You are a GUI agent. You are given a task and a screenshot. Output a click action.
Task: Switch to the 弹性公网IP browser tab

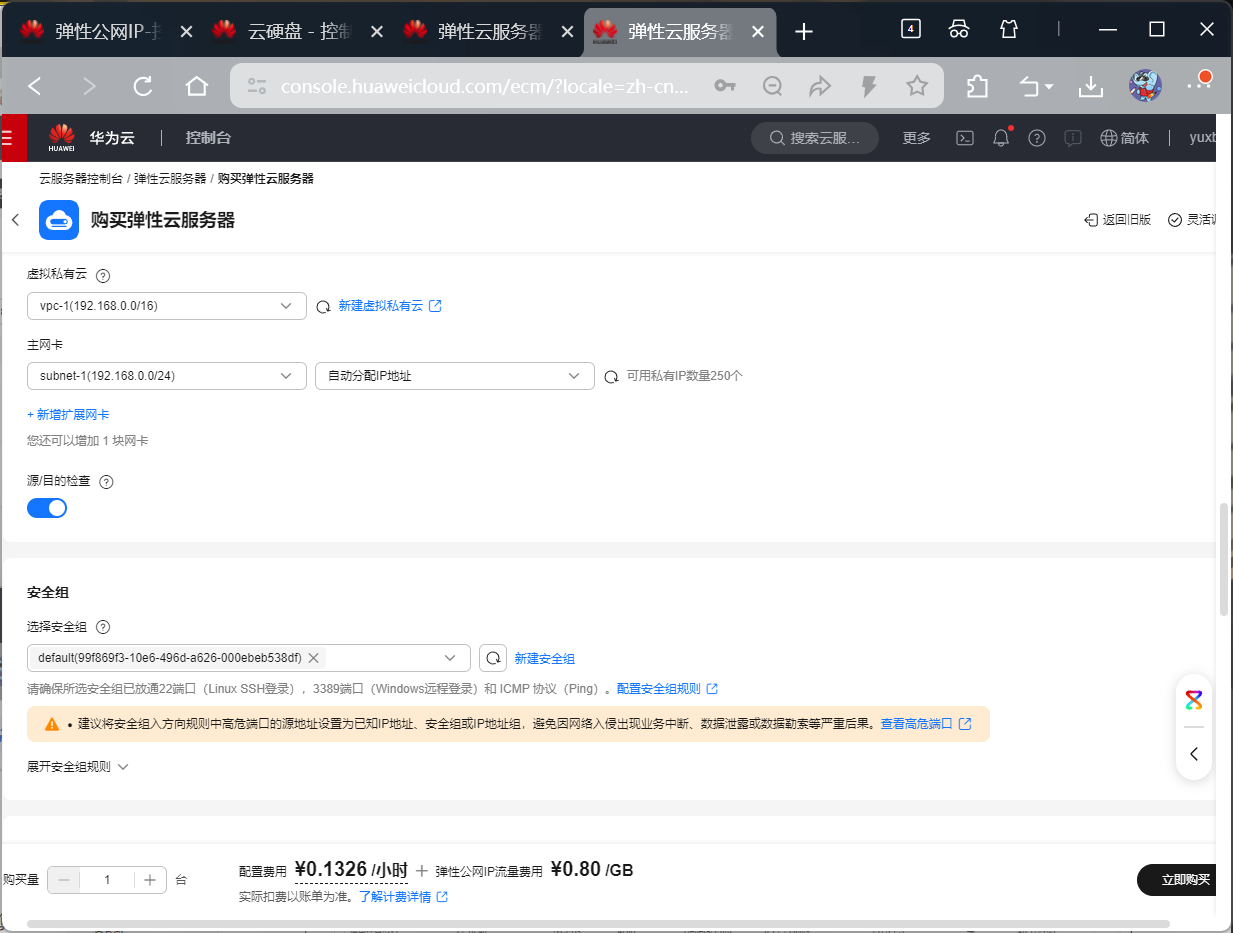[107, 31]
